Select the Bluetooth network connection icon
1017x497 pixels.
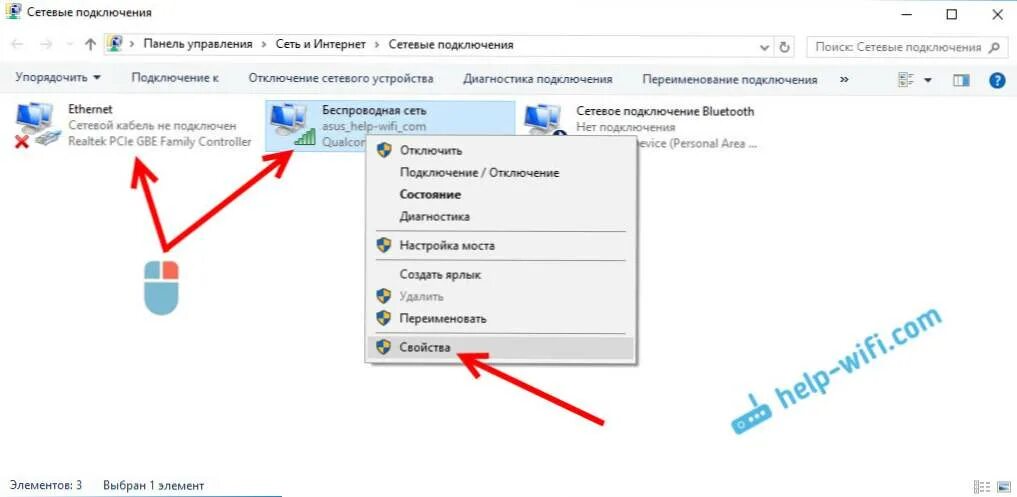point(545,122)
